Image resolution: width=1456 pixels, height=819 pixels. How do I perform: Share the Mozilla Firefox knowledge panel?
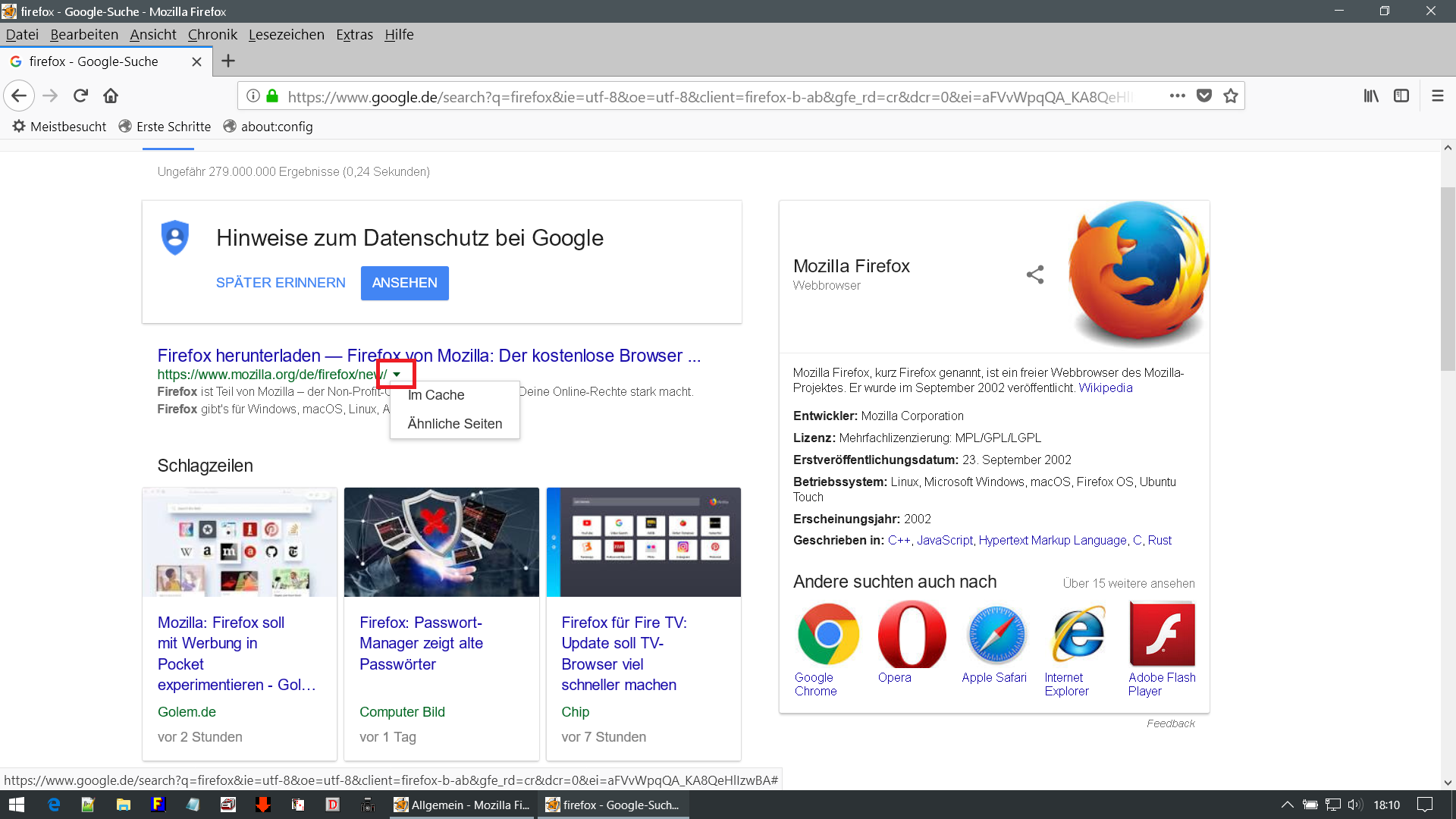pyautogui.click(x=1034, y=275)
